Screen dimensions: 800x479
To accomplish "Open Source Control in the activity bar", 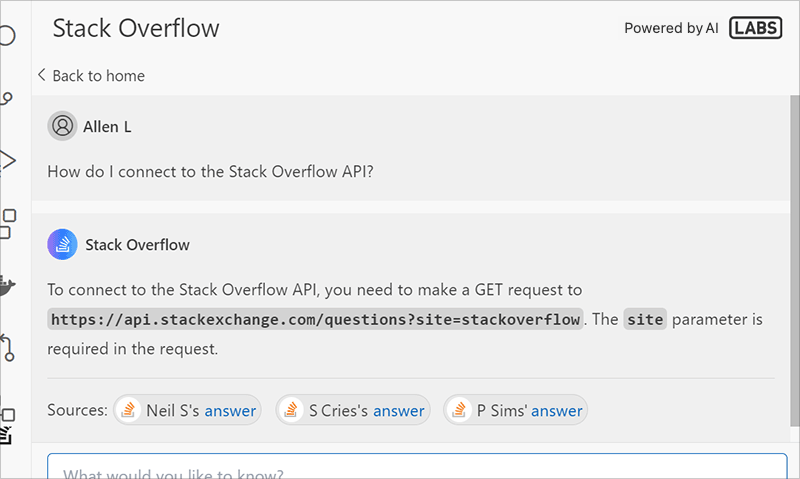I will pos(7,99).
